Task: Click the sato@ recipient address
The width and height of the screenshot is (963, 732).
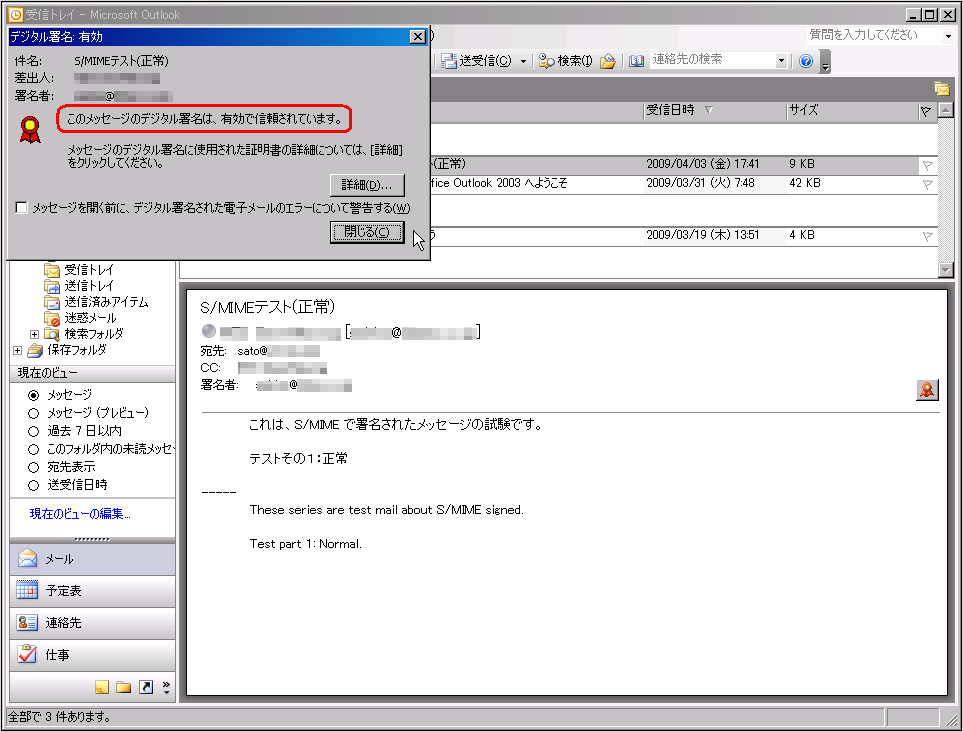Action: coord(278,351)
